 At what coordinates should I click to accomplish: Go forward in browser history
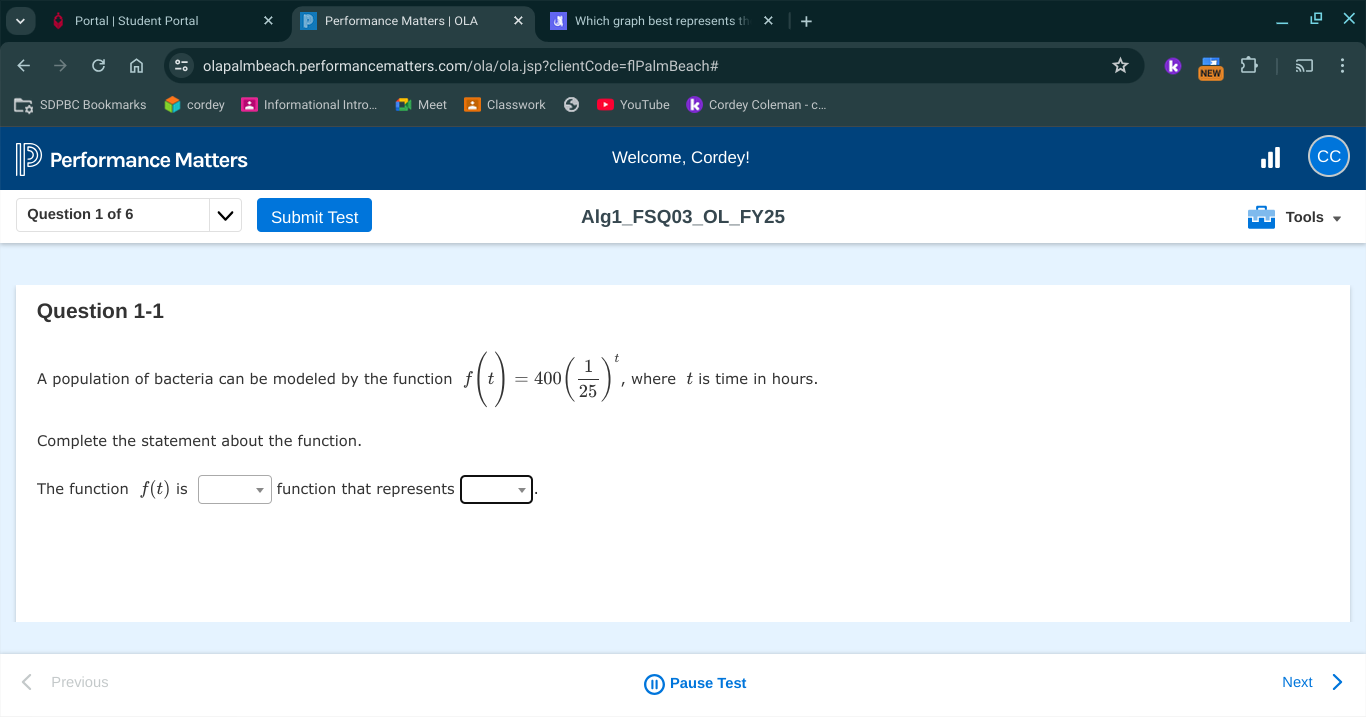60,66
